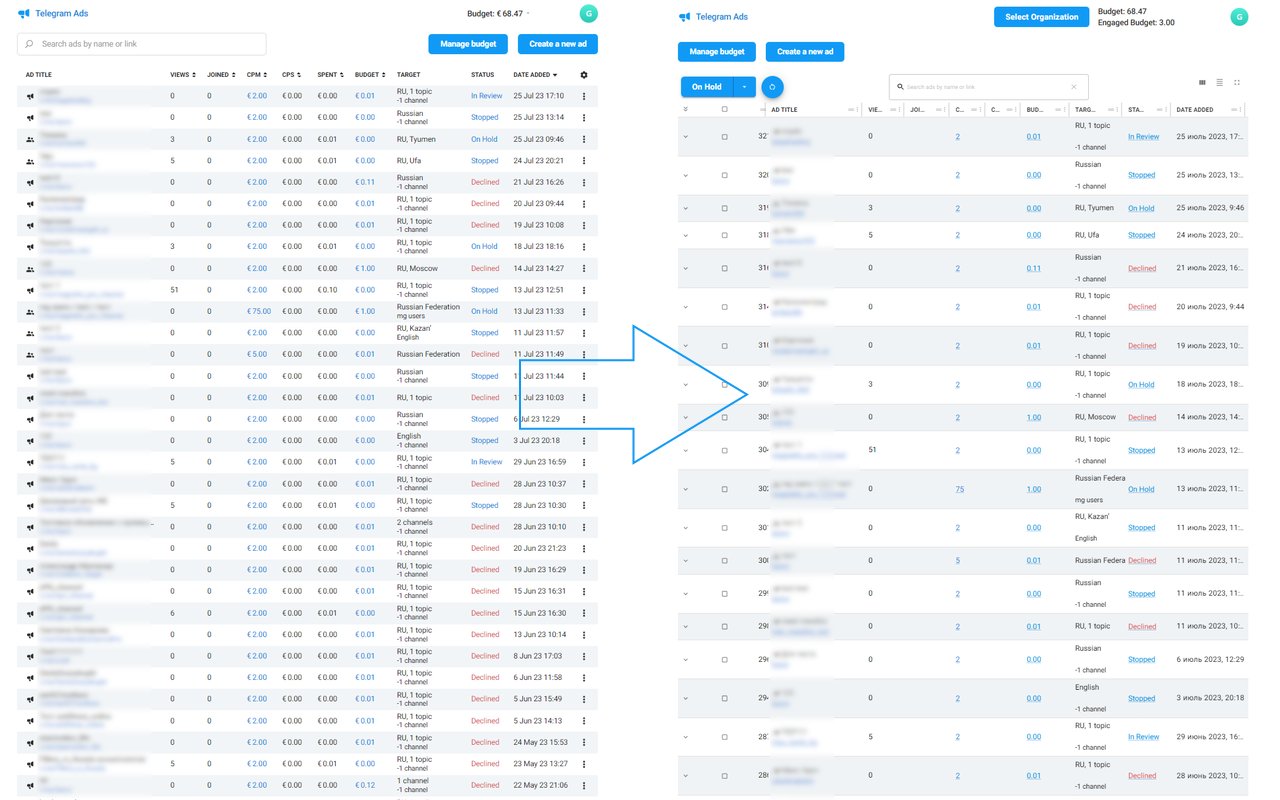Click the On Hold action button in right view
The height and width of the screenshot is (800, 1280).
707,87
